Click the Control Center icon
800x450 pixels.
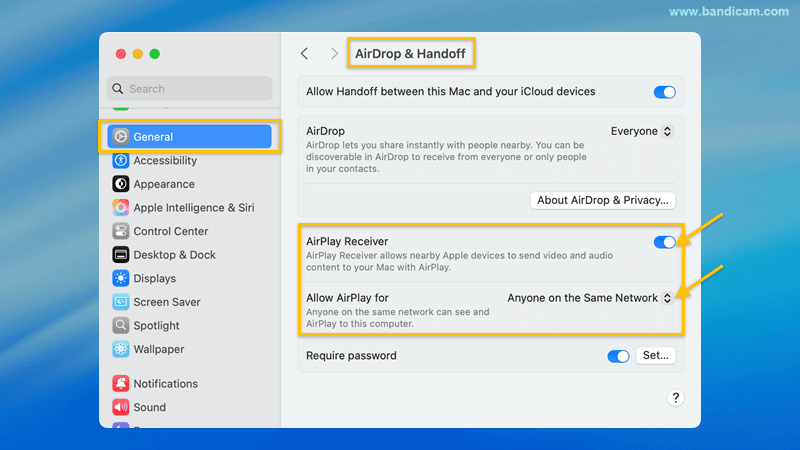pyautogui.click(x=121, y=231)
